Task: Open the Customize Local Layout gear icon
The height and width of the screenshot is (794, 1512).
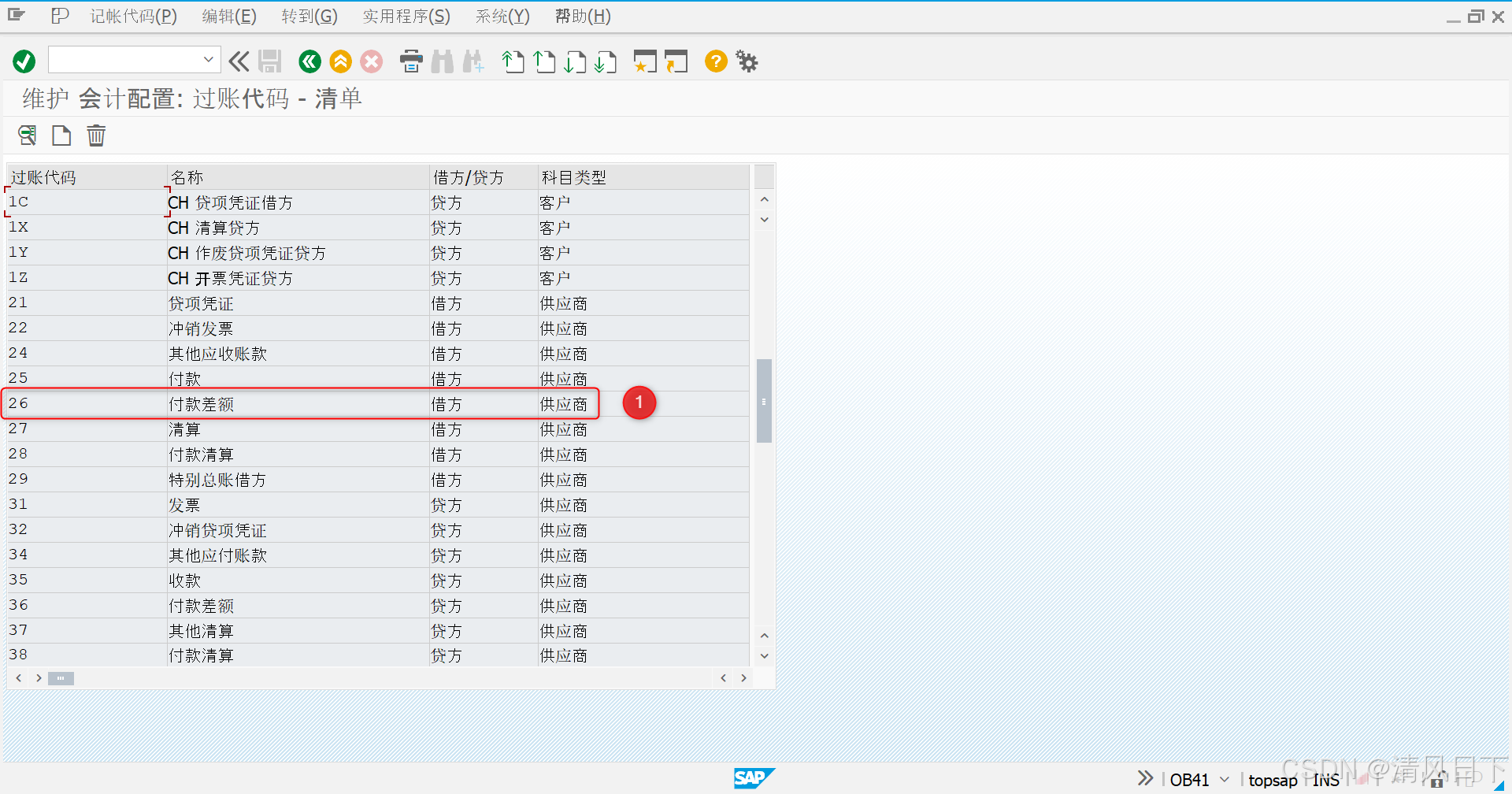Action: (746, 61)
